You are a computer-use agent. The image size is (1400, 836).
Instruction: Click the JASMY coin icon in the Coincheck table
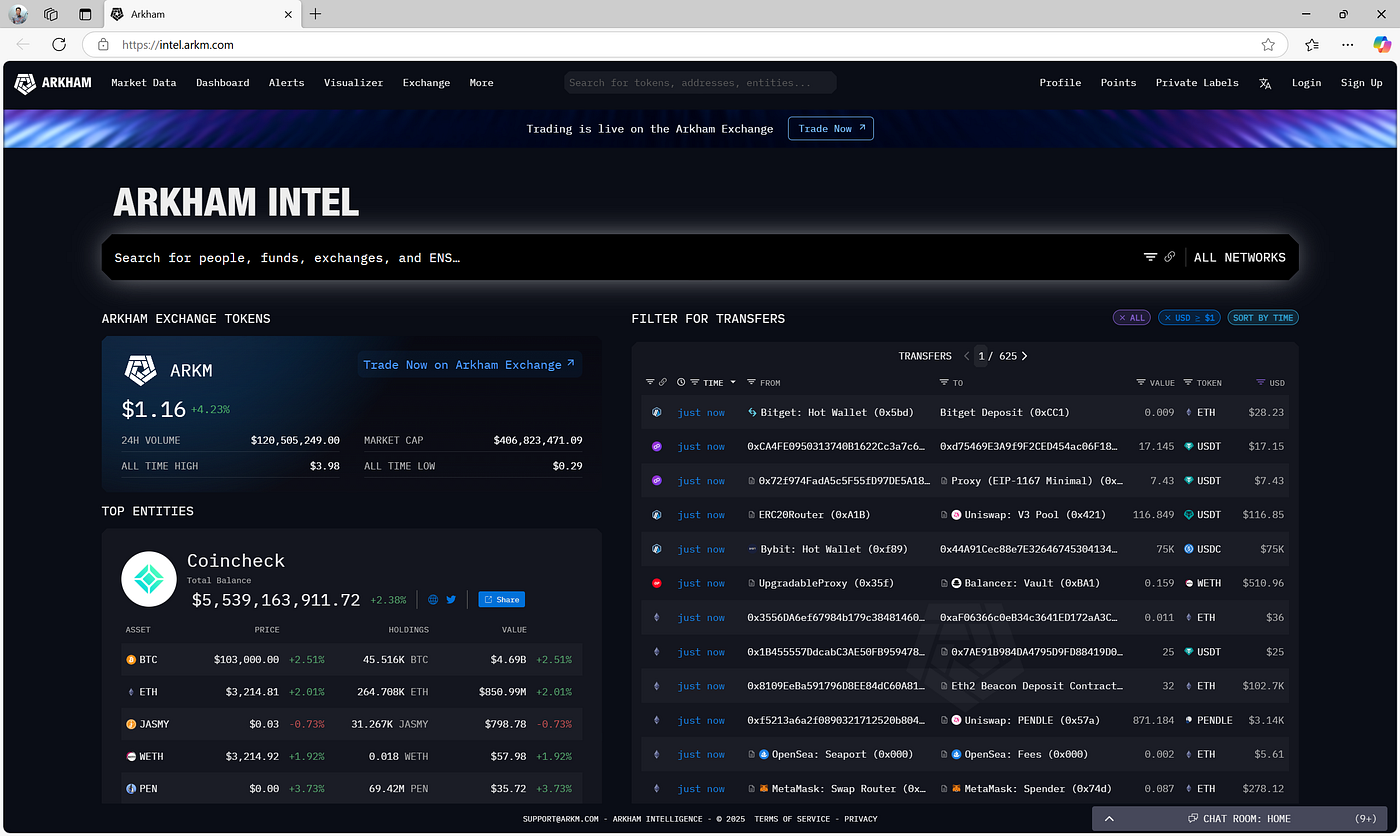(130, 724)
